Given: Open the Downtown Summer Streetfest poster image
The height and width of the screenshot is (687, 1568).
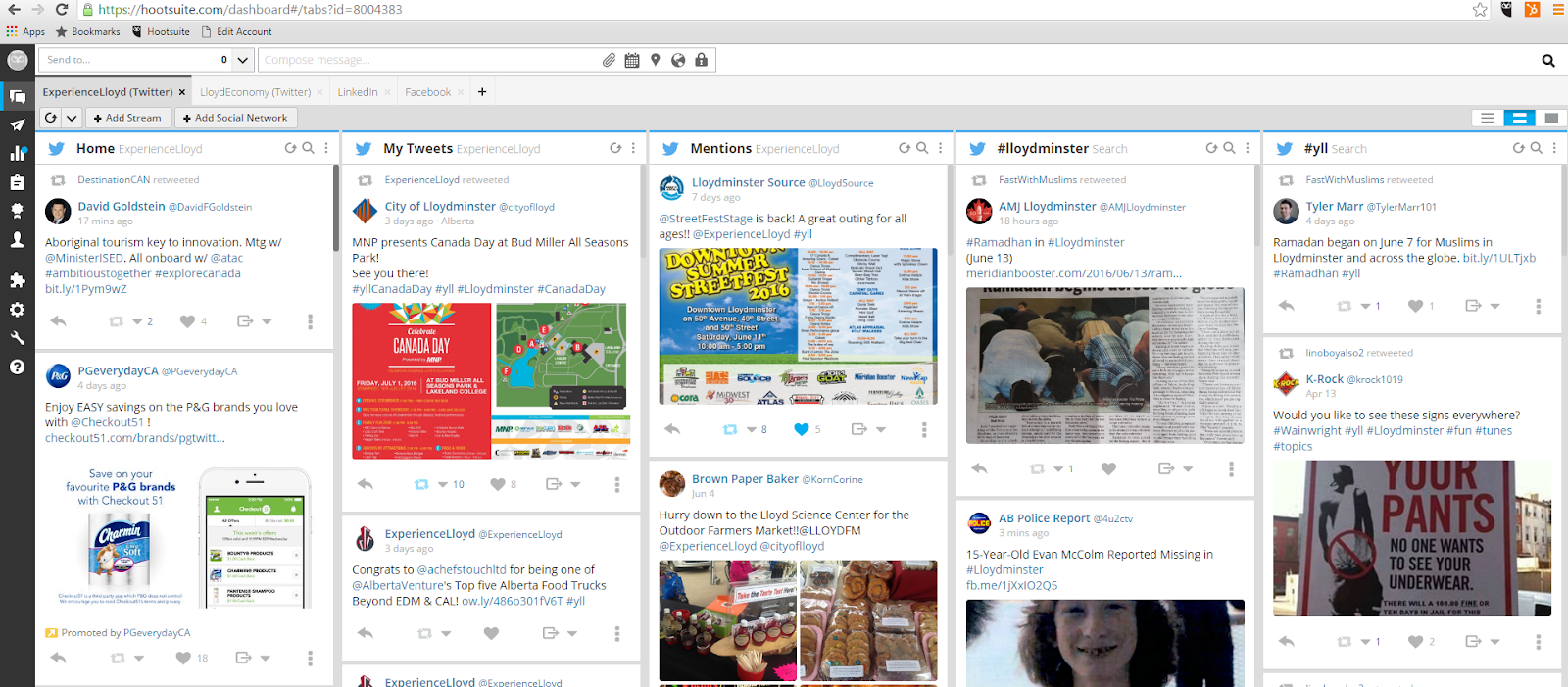Looking at the screenshot, I should (798, 326).
